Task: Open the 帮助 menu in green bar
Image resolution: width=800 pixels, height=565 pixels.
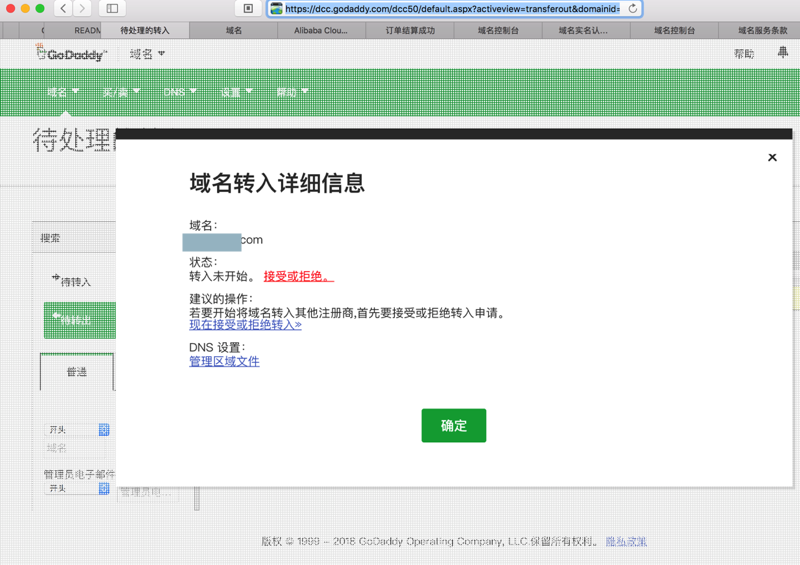Action: [292, 92]
